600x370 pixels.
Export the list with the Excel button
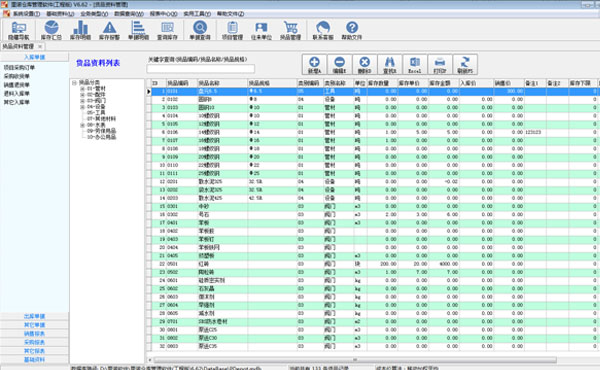415,65
